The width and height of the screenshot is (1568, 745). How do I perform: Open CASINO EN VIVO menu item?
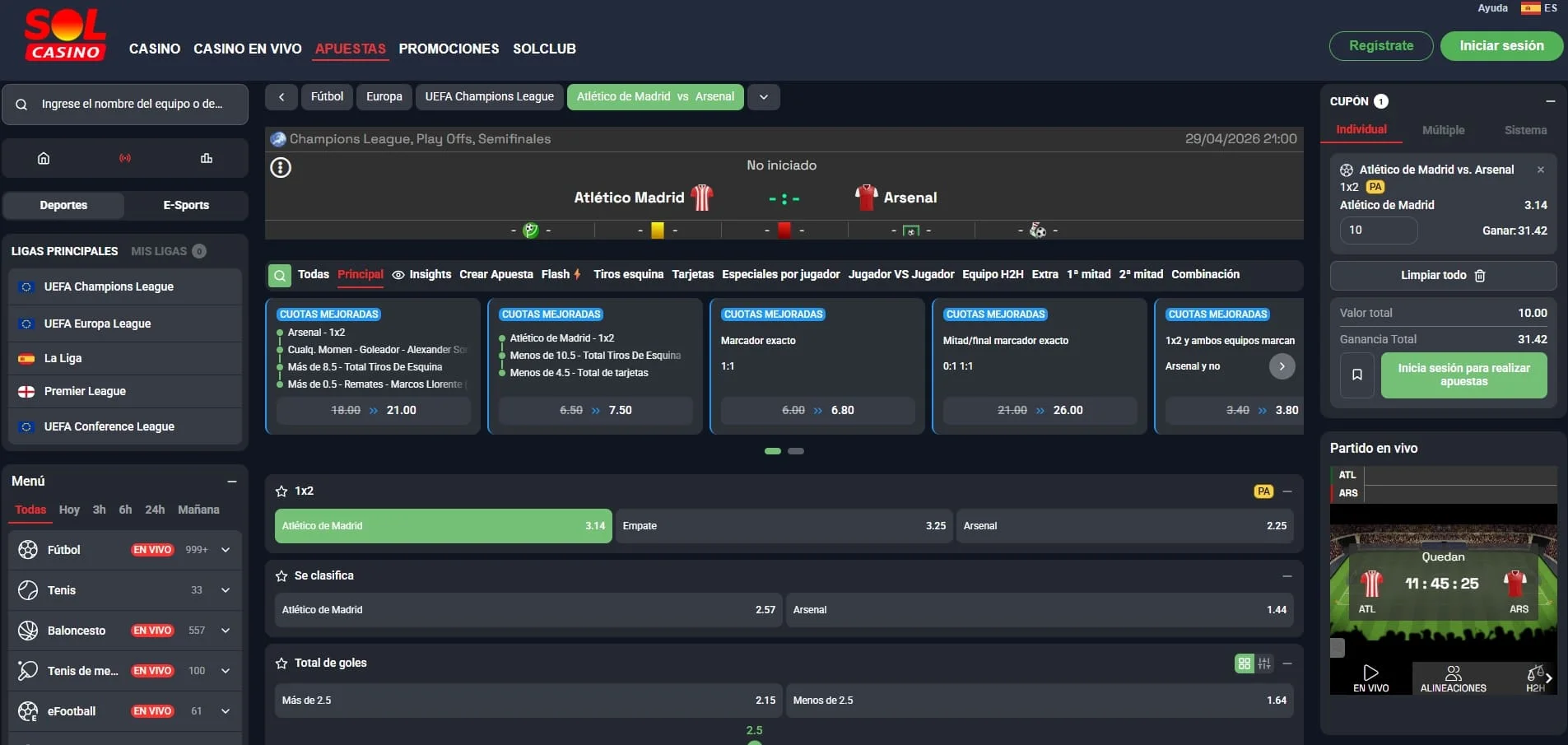(x=248, y=49)
